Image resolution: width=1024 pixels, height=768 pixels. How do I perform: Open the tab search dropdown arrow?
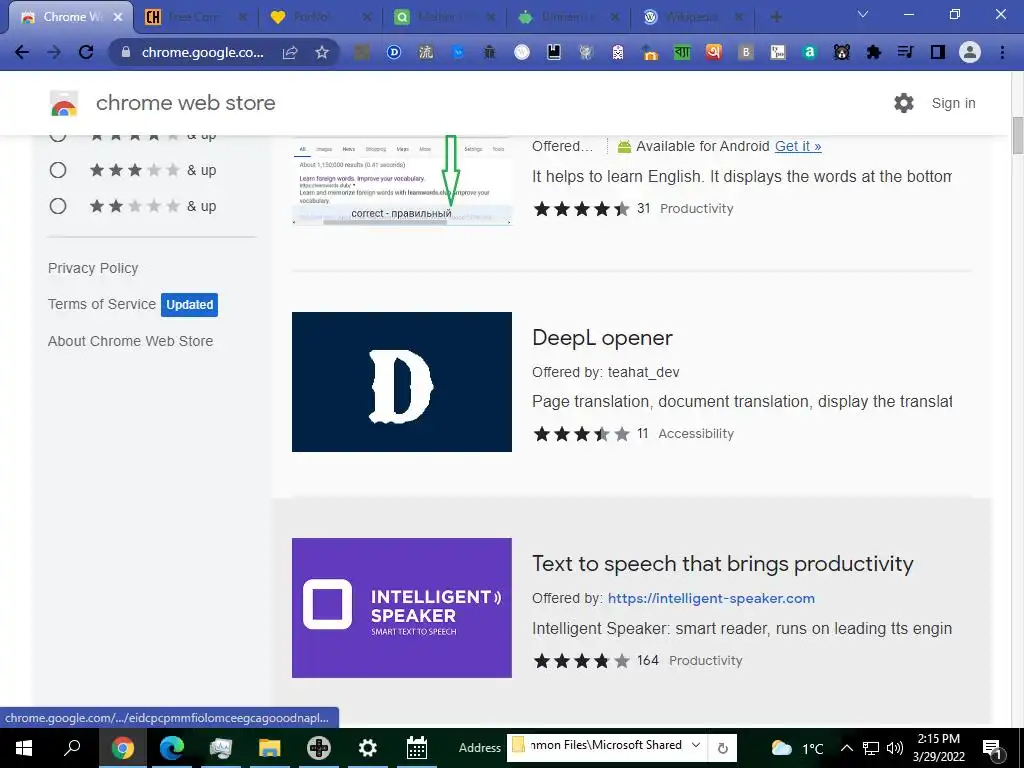(863, 14)
